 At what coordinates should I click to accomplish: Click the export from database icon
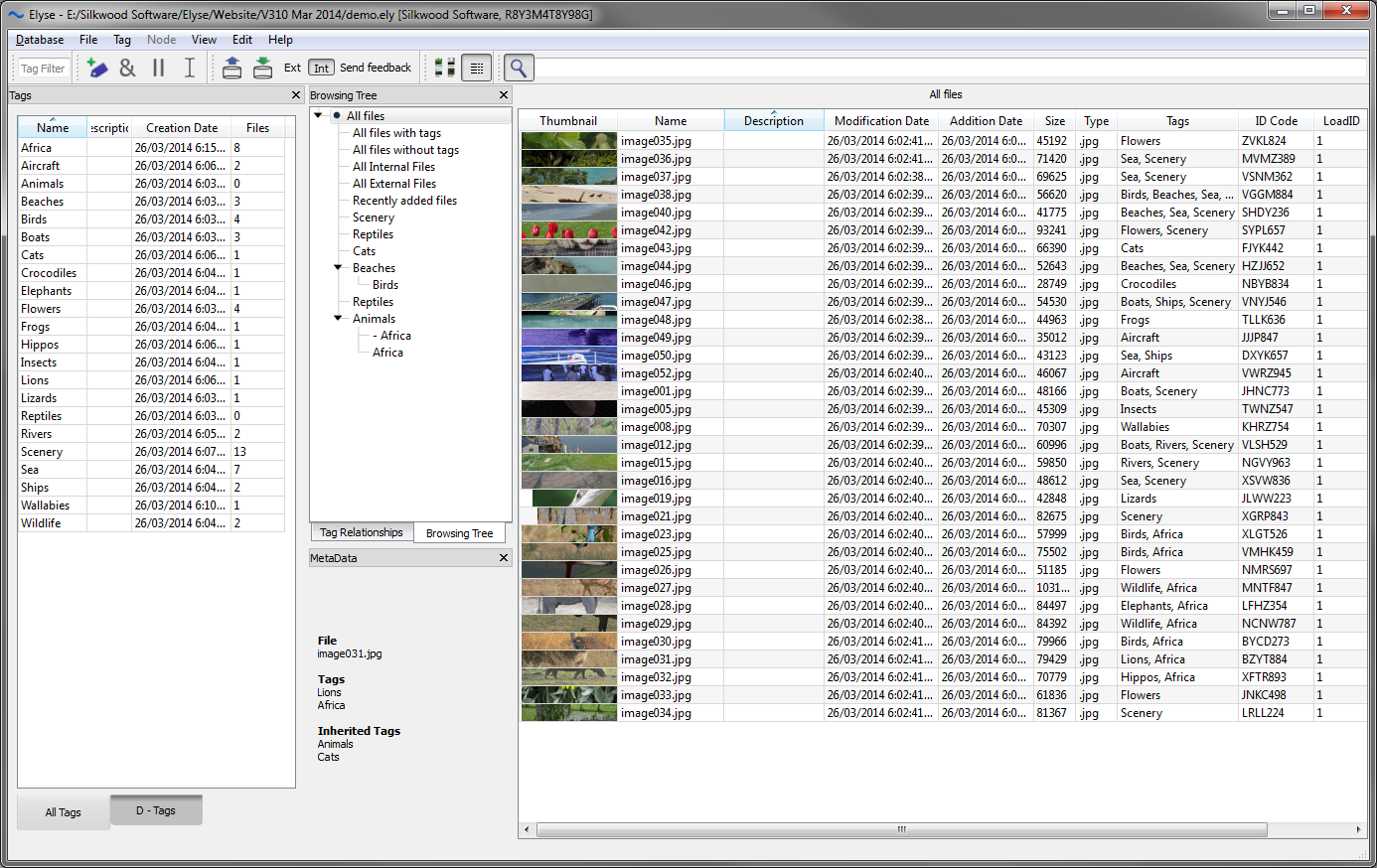(231, 68)
